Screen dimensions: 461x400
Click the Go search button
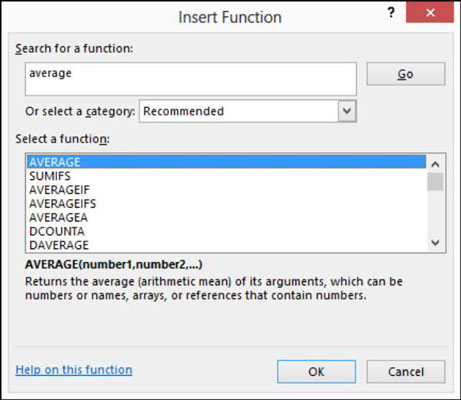tap(406, 74)
